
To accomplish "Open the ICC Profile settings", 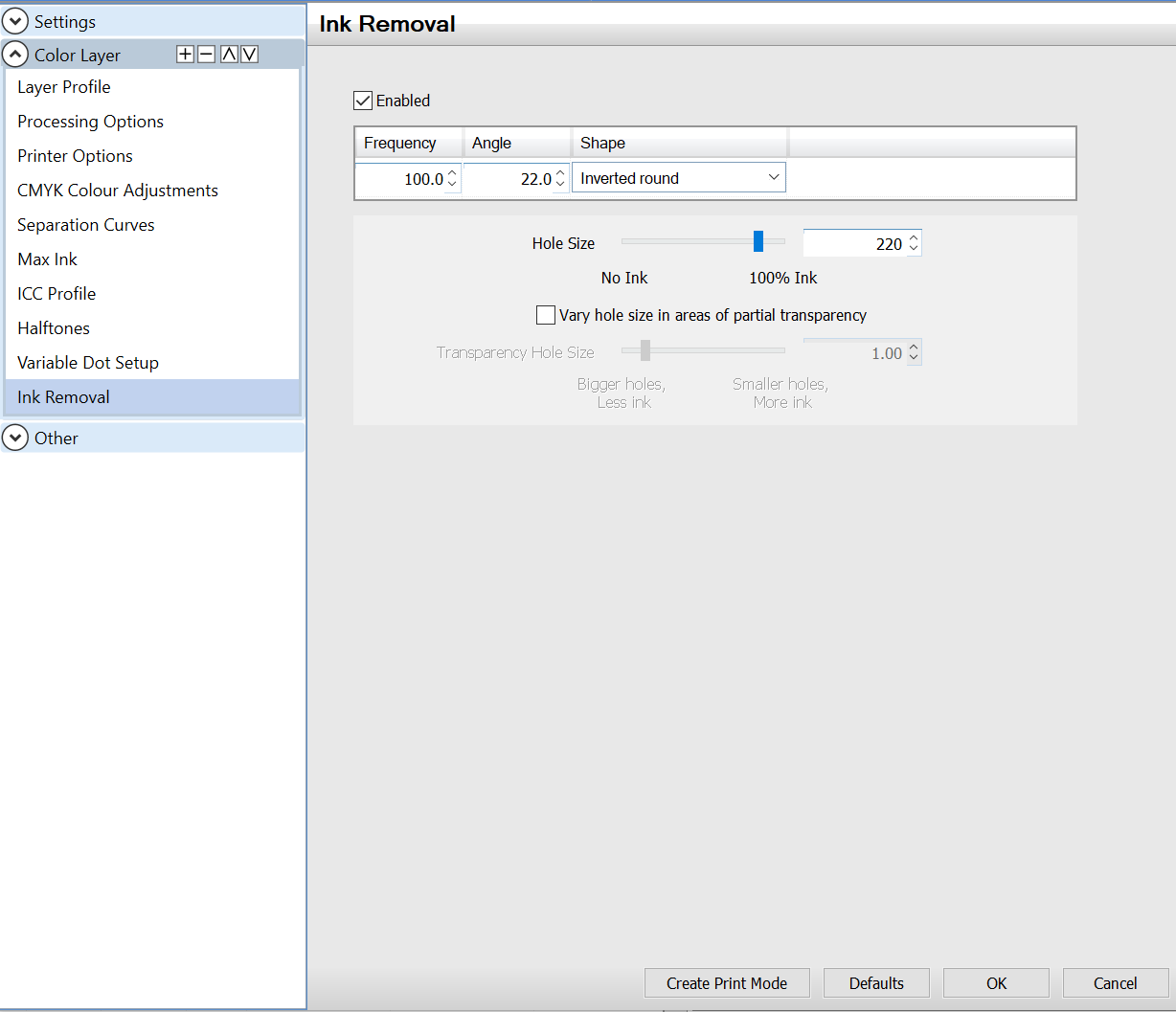I will click(152, 294).
